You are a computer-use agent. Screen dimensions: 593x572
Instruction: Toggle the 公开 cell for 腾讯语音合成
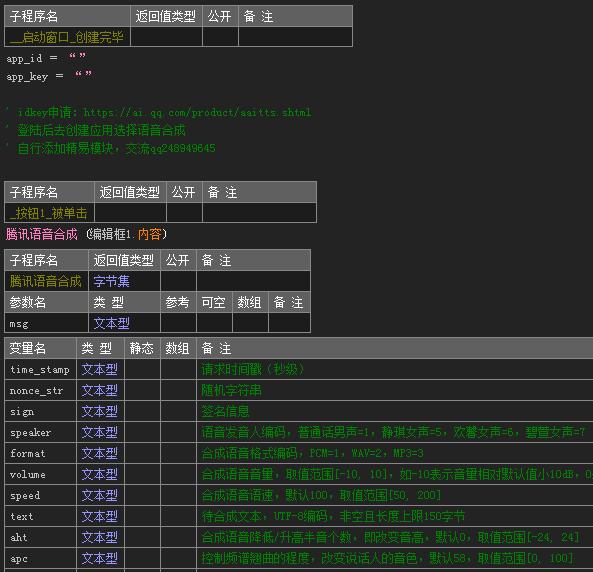(178, 281)
